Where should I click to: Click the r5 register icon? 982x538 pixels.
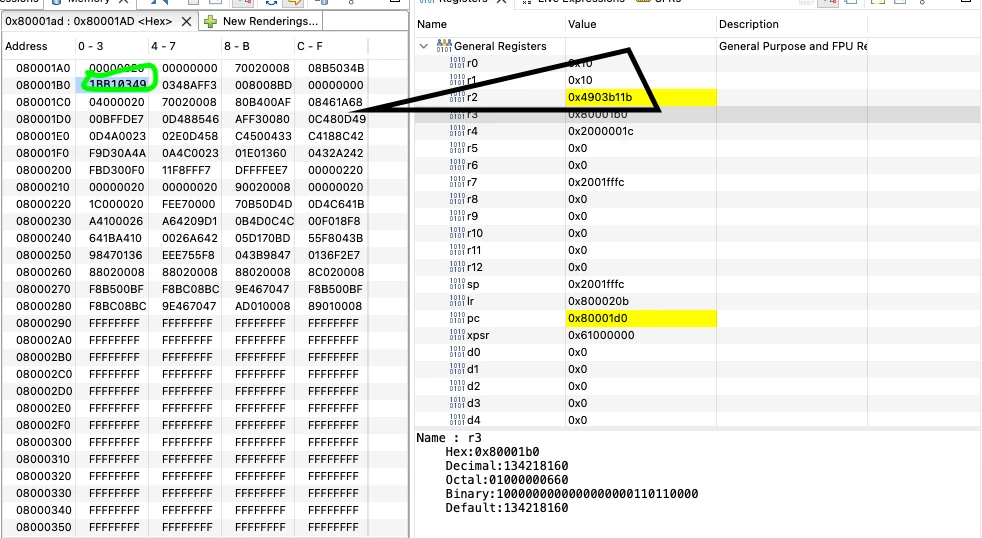pos(457,148)
